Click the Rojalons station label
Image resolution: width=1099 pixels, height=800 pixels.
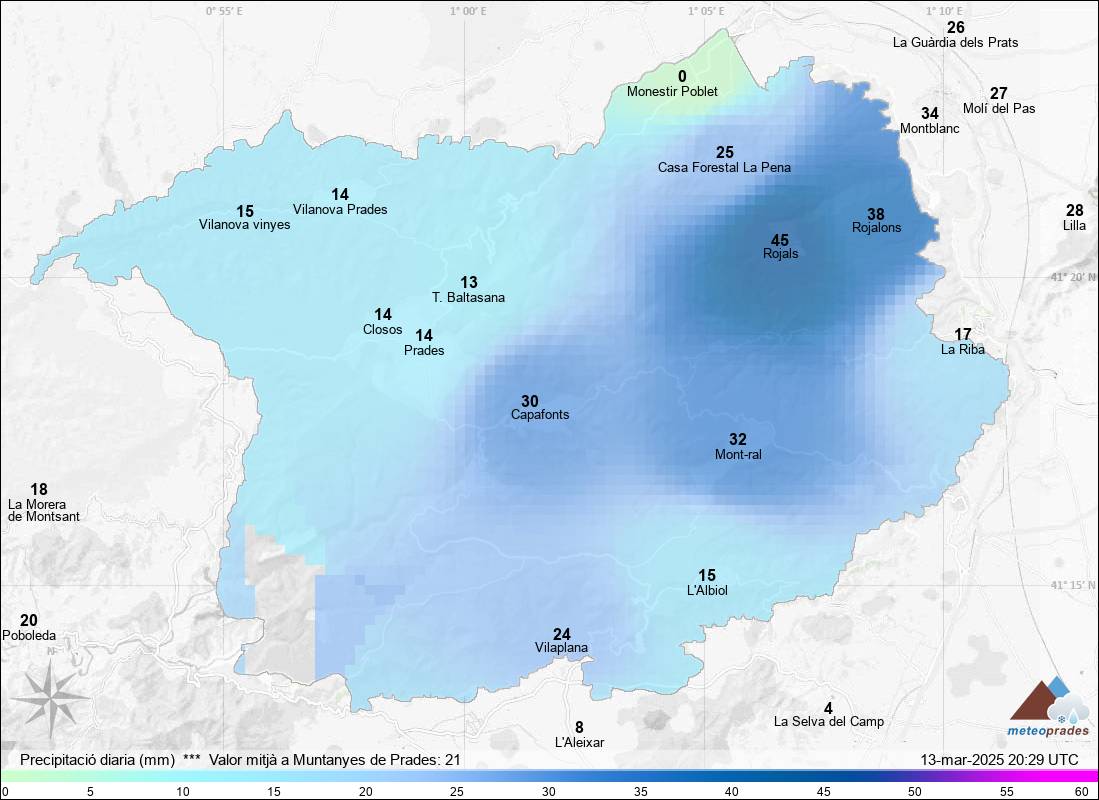(876, 228)
